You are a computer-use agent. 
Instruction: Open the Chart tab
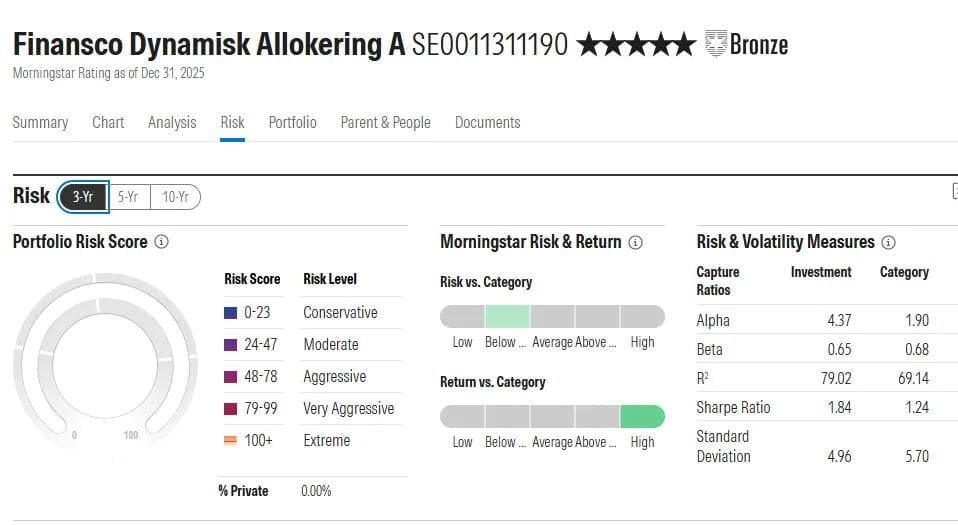pos(108,122)
